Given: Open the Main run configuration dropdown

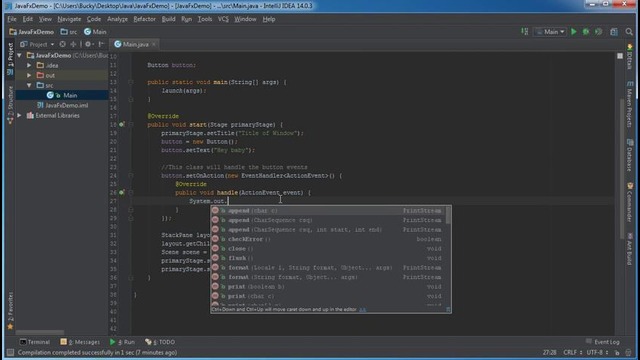Looking at the screenshot, I should coord(550,32).
